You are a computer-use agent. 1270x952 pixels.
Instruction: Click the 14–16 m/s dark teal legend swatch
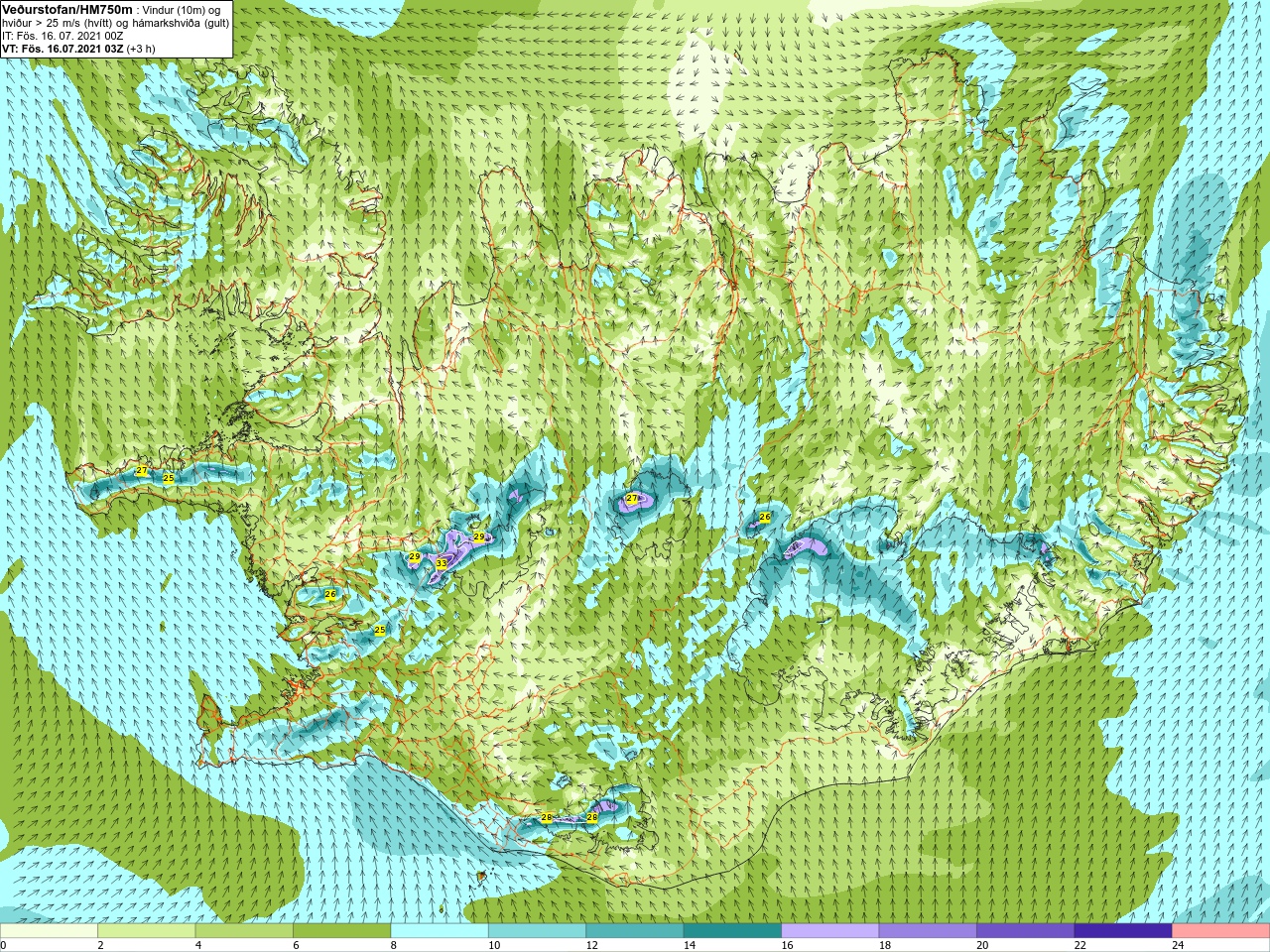click(x=732, y=931)
